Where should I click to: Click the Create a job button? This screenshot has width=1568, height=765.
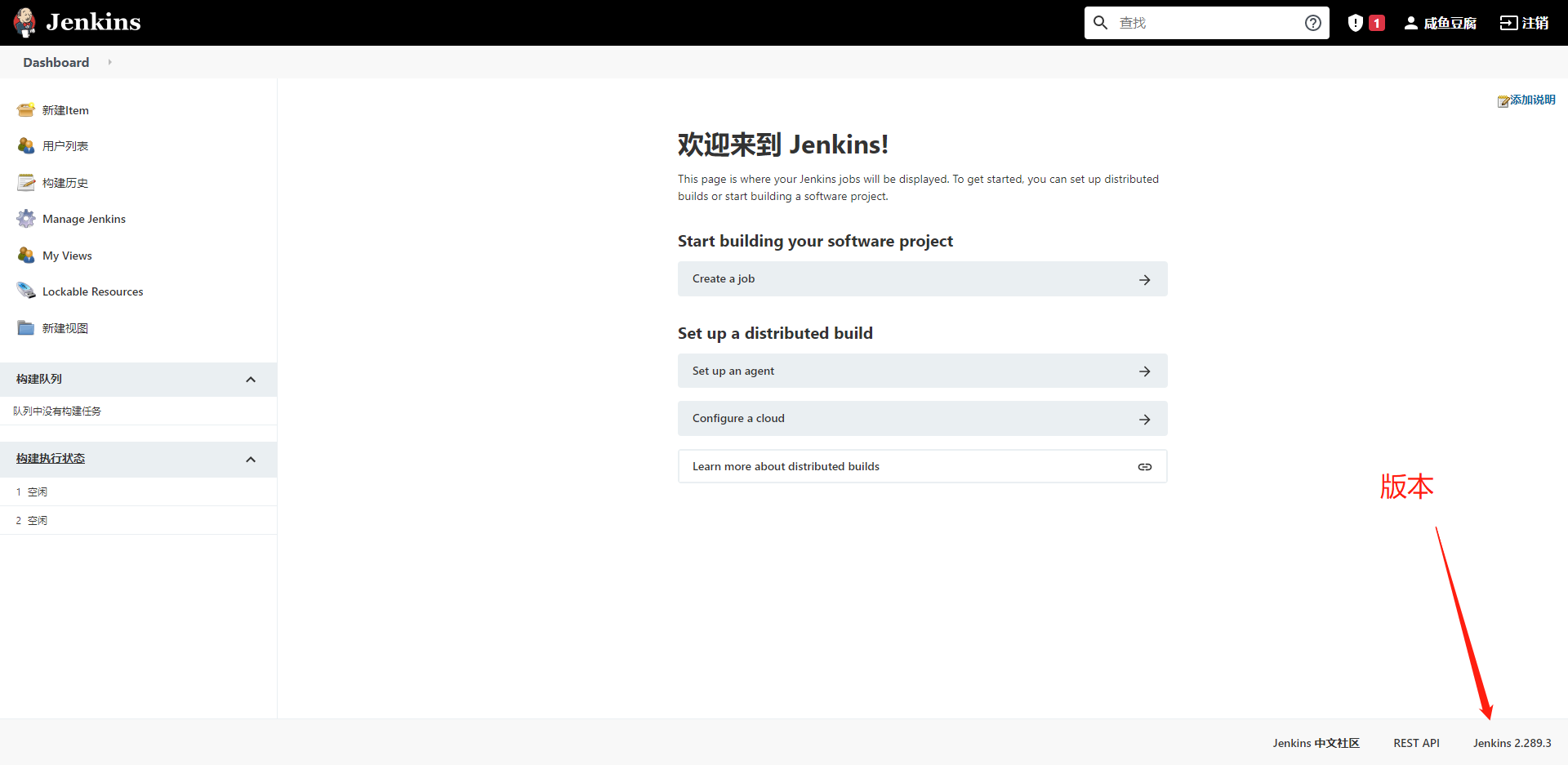pyautogui.click(x=923, y=279)
